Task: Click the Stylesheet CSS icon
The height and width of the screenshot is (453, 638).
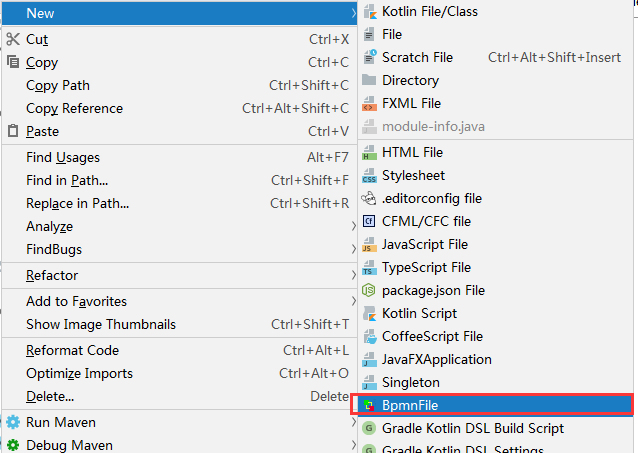Action: [369, 176]
